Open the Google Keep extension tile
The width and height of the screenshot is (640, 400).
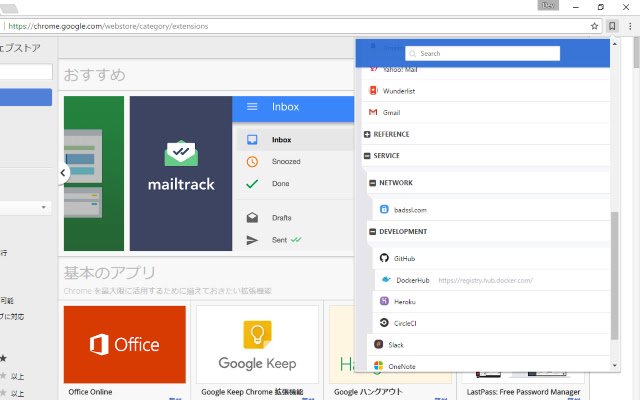coord(257,344)
